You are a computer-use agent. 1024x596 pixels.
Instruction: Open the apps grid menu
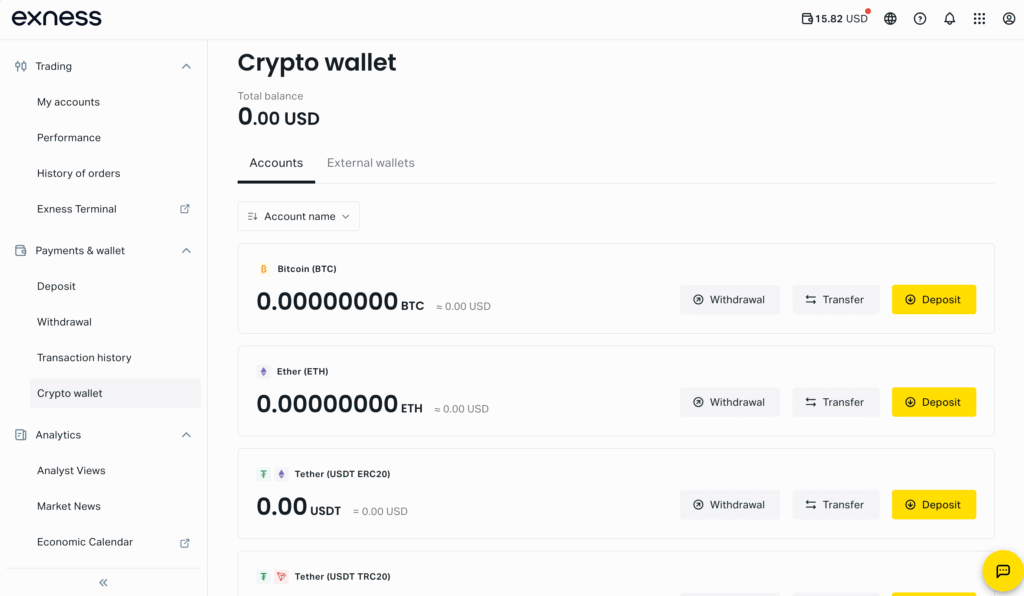pos(979,19)
